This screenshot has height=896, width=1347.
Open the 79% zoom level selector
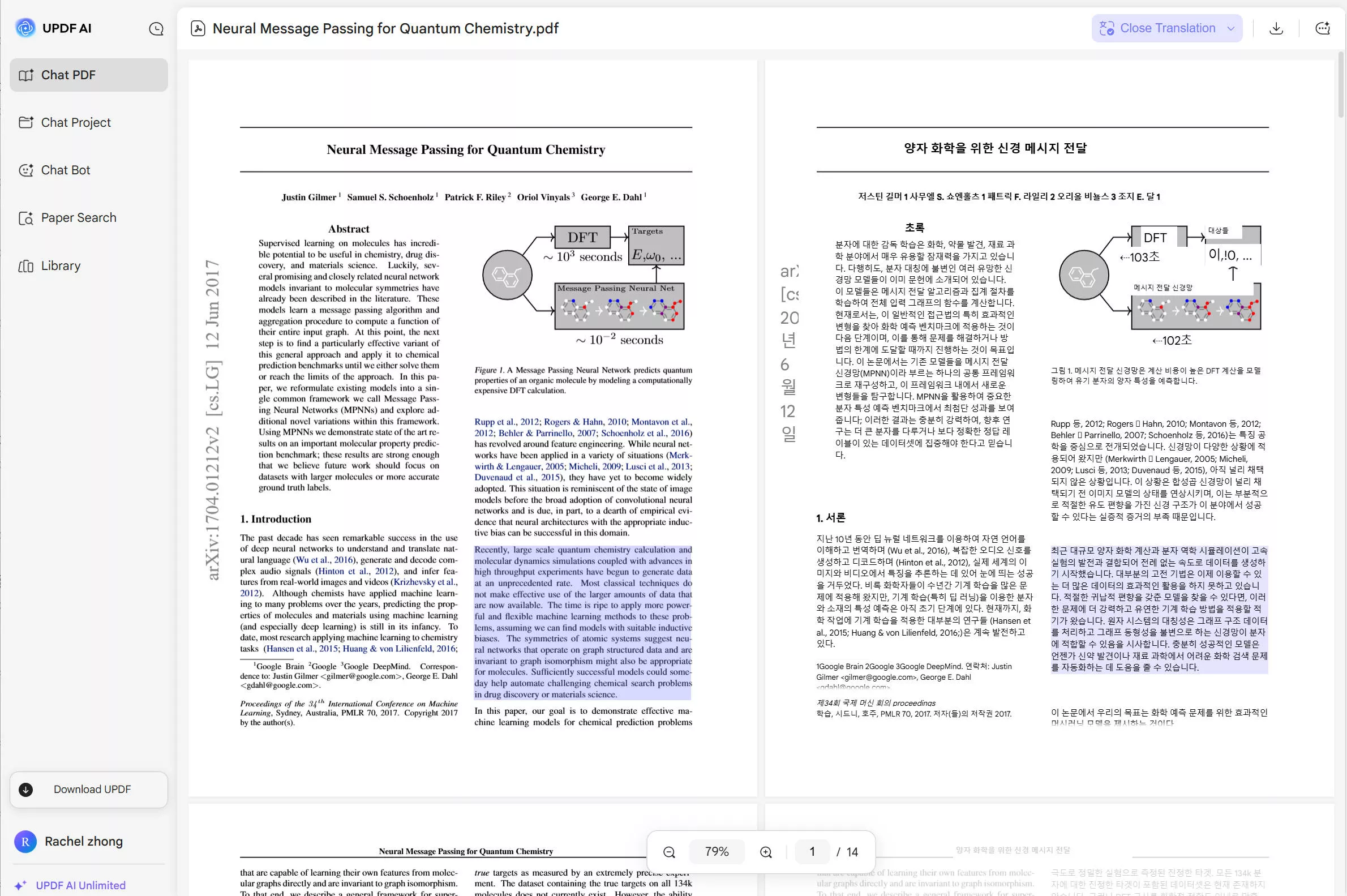tap(717, 852)
